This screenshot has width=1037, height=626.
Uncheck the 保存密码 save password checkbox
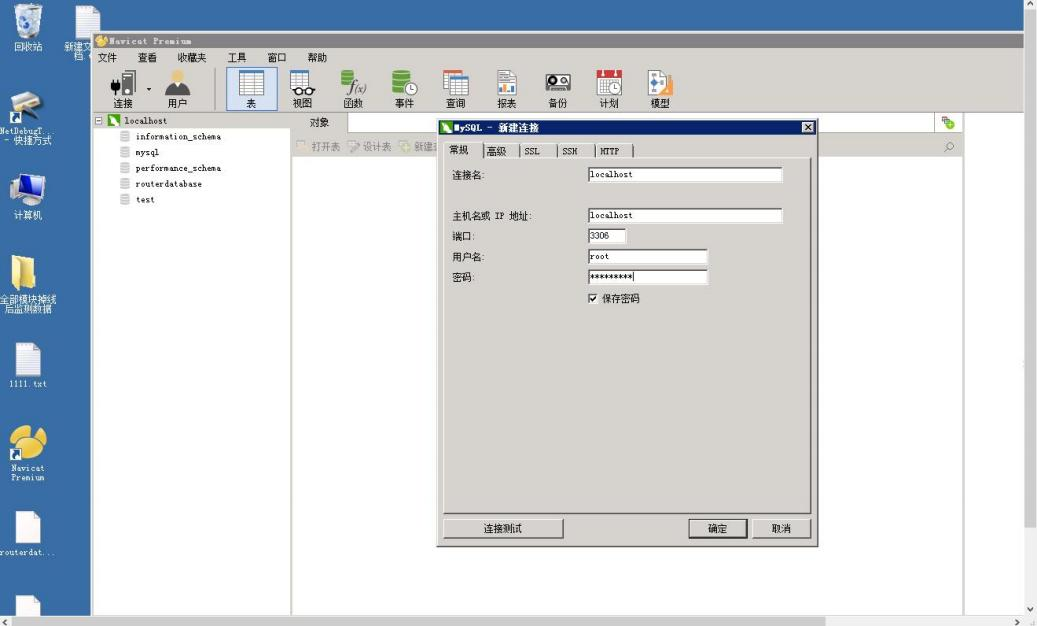(594, 298)
